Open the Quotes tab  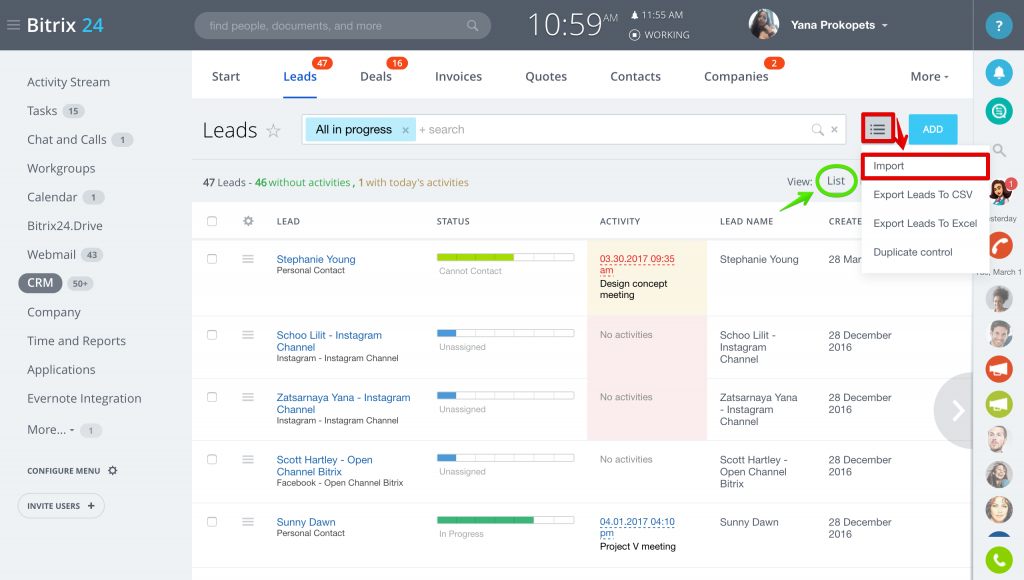[x=546, y=76]
